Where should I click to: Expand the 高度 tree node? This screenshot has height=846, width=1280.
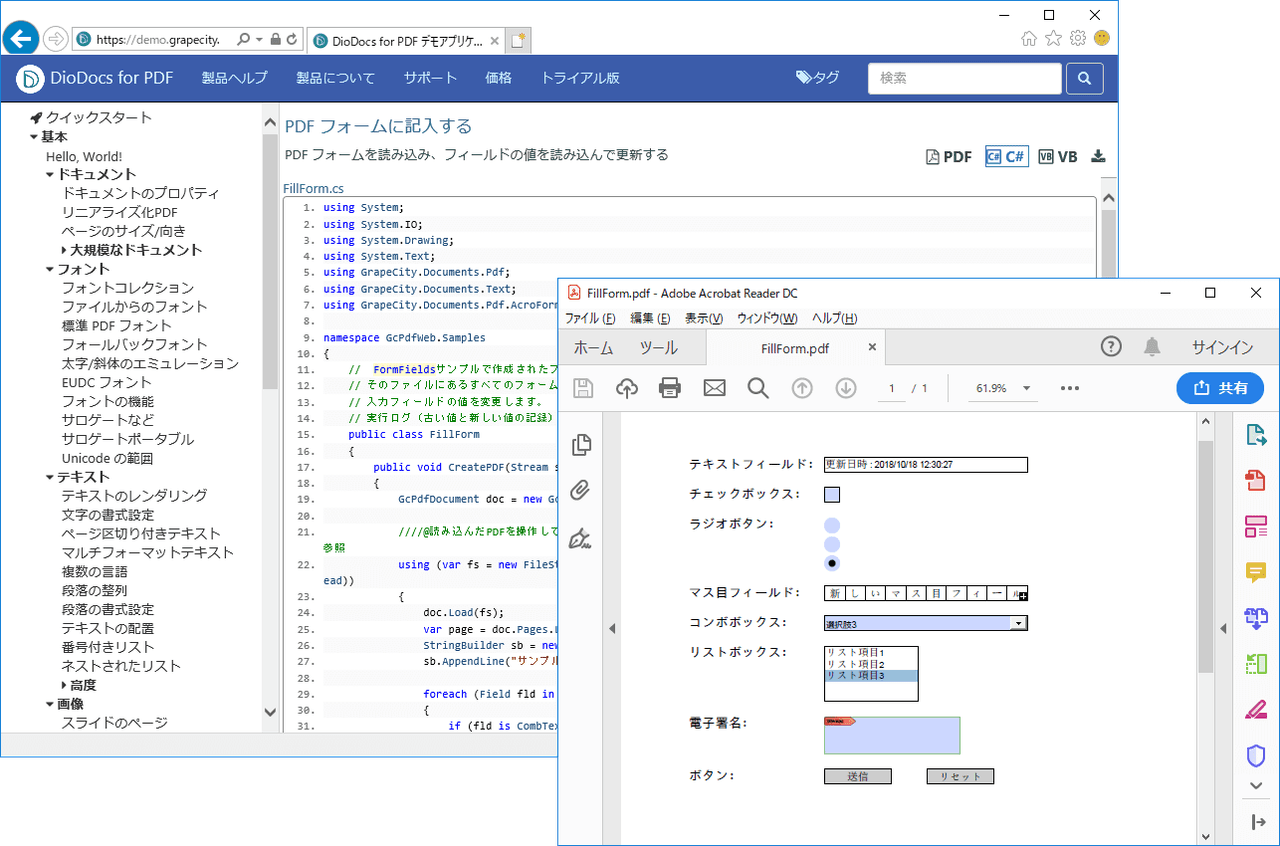click(65, 685)
